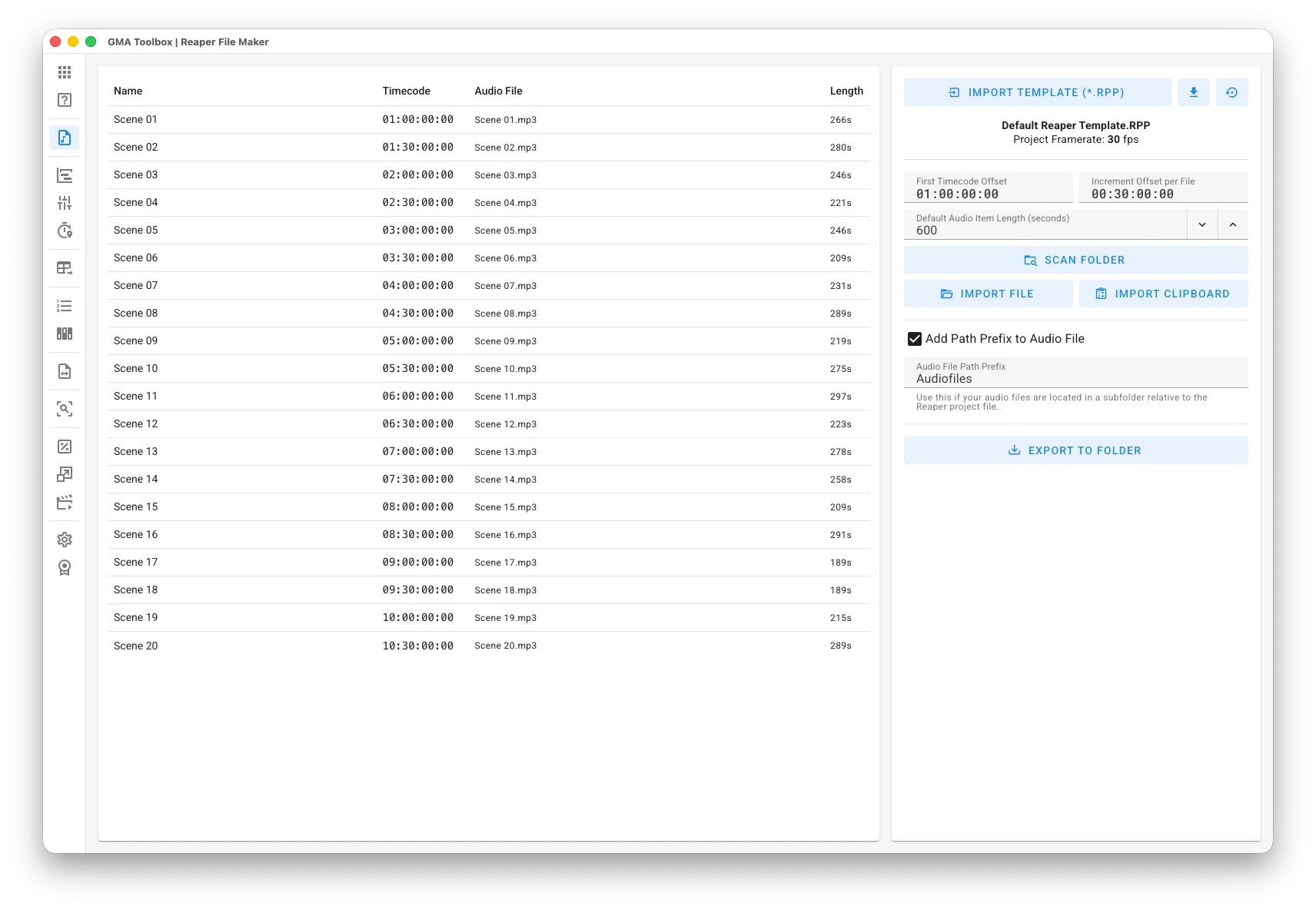Screen dimensions: 1316x910
Task: Open the levels chart tool in the sidebar
Action: [65, 175]
